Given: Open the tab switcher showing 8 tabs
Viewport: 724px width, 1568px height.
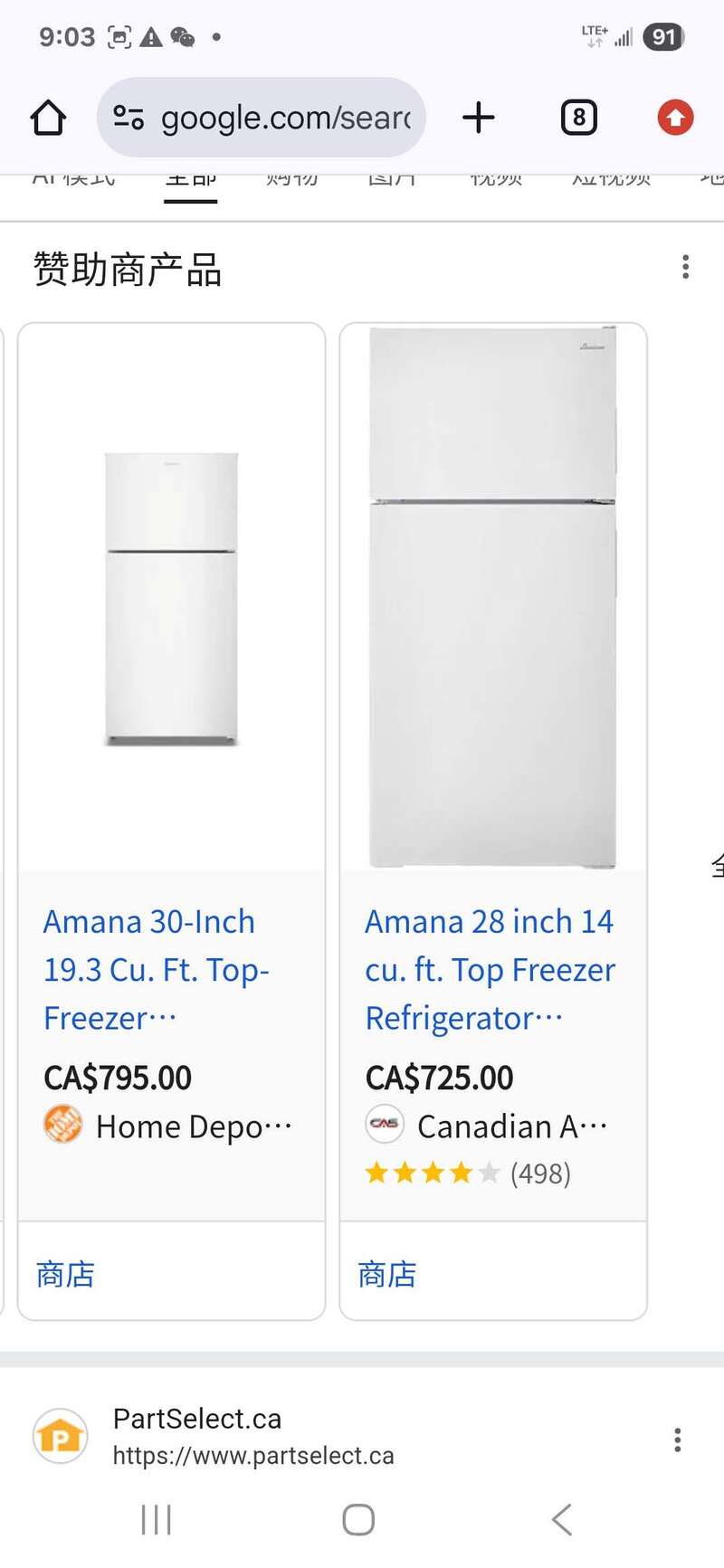Looking at the screenshot, I should pos(579,118).
